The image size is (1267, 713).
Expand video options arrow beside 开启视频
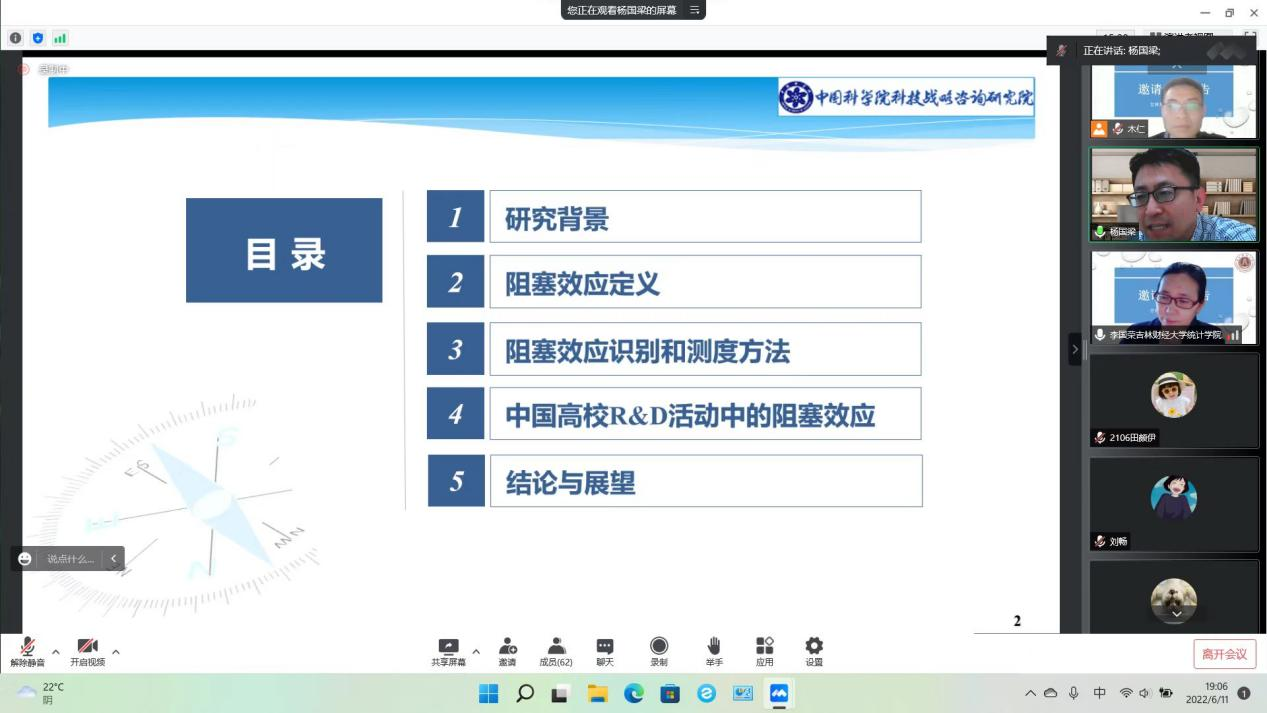[x=116, y=652]
